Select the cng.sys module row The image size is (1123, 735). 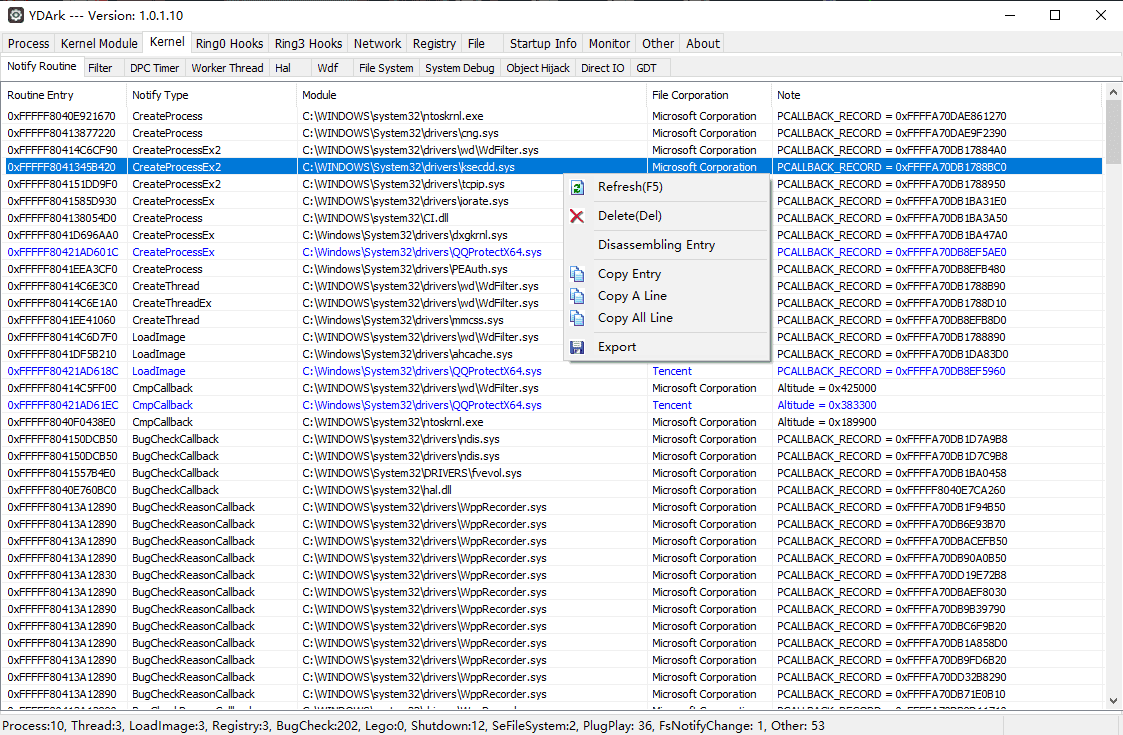(551, 133)
